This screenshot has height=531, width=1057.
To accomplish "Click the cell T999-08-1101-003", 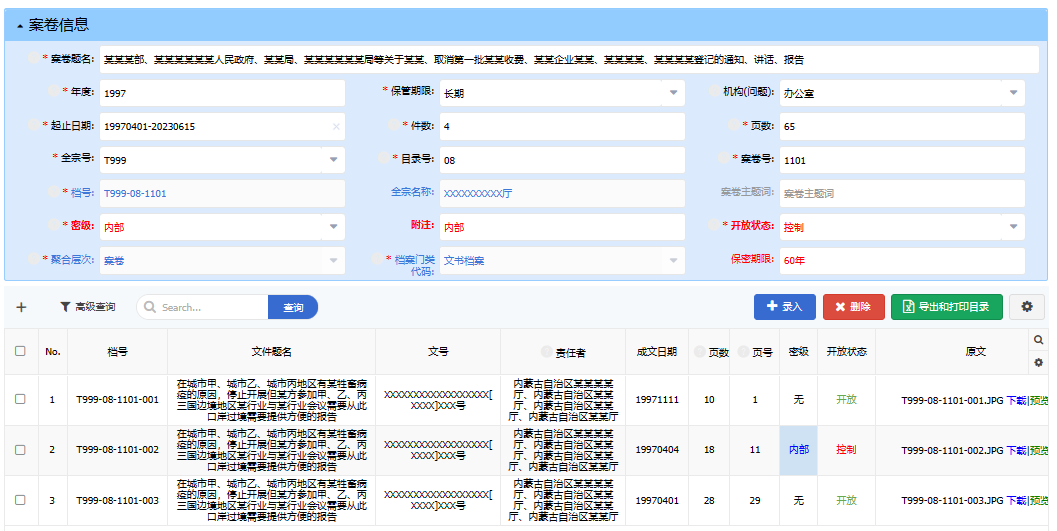I will pos(117,501).
